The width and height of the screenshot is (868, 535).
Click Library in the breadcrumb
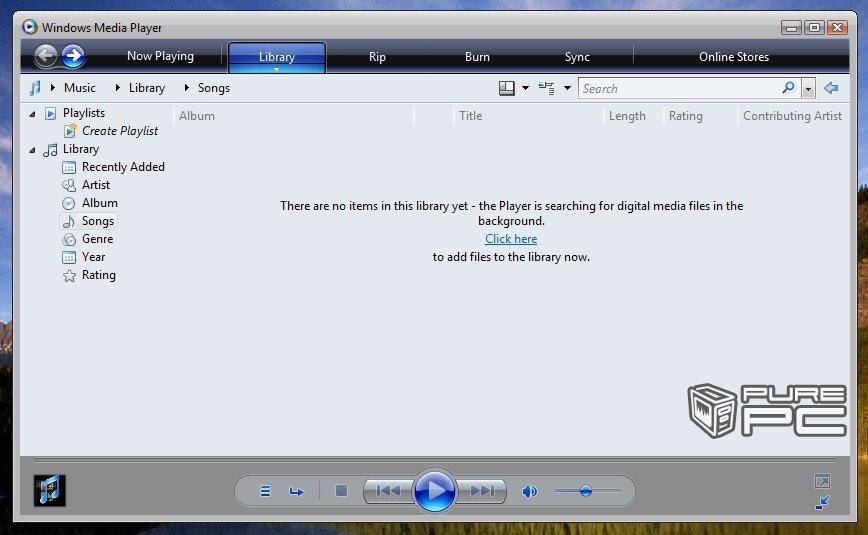[147, 88]
